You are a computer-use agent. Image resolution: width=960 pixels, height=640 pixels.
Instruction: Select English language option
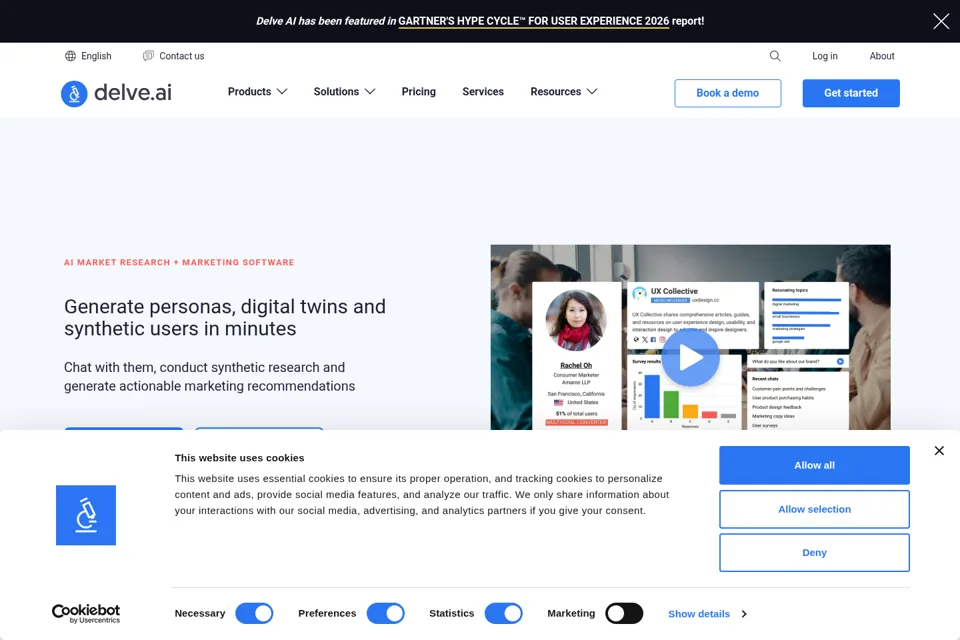pyautogui.click(x=96, y=56)
